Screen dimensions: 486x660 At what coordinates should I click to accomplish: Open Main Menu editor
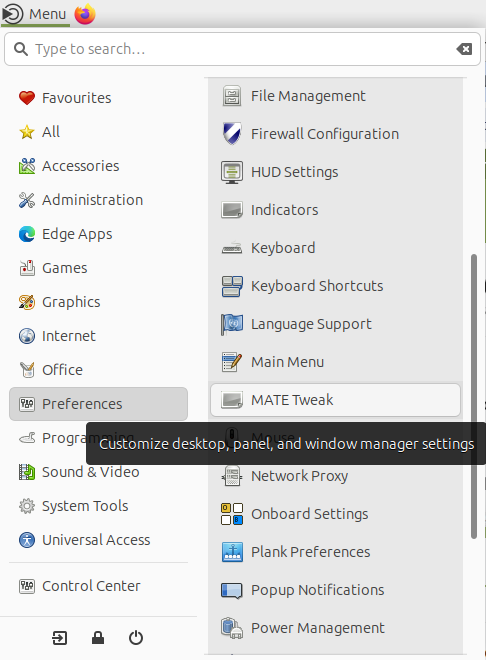(335, 362)
